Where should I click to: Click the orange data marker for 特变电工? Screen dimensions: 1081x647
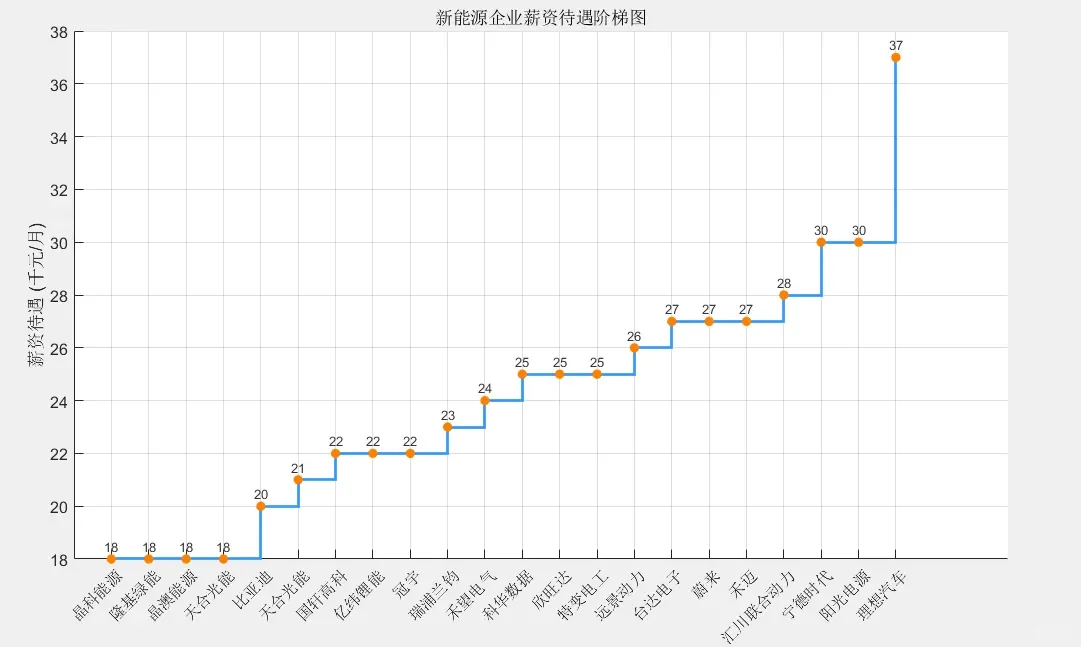pyautogui.click(x=597, y=375)
